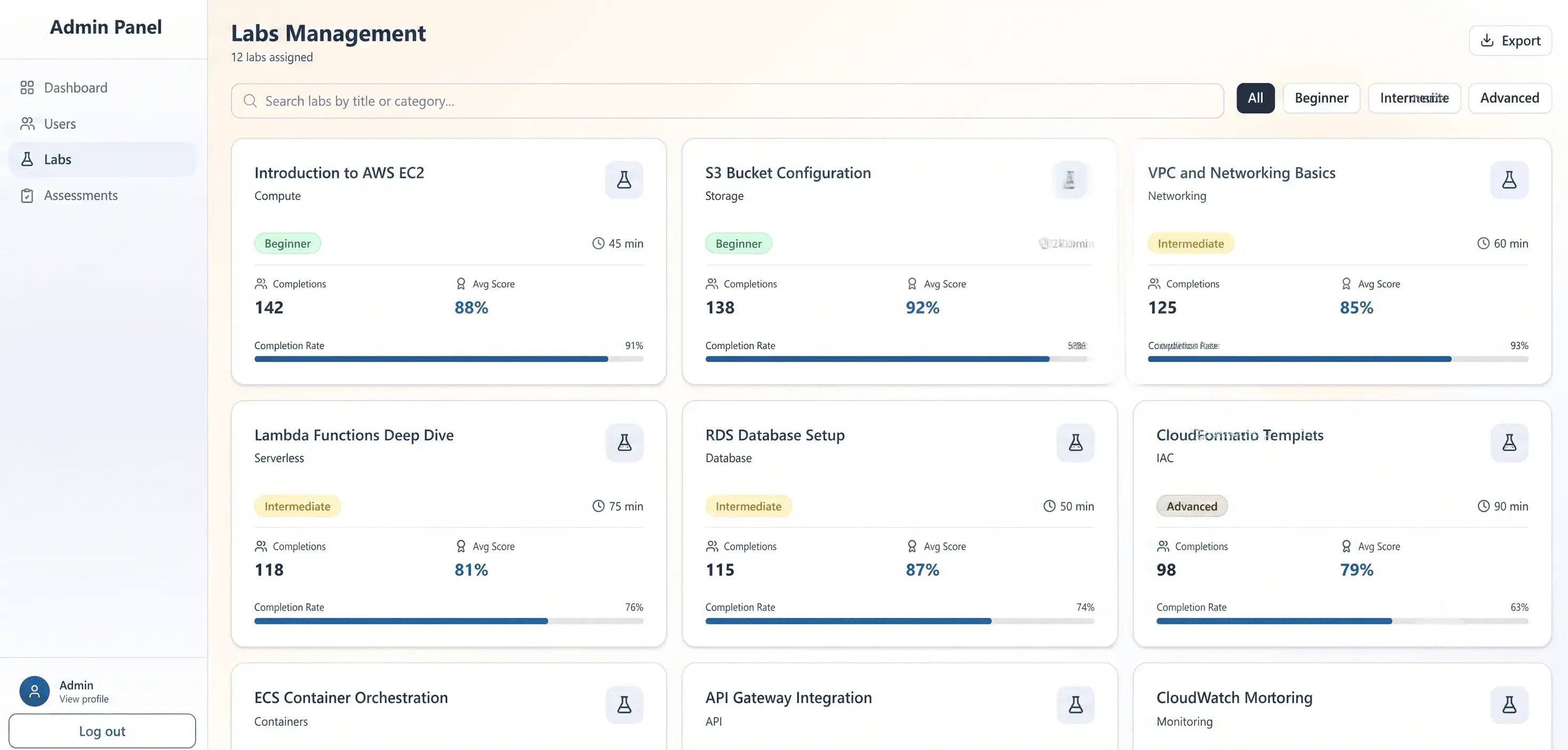The width and height of the screenshot is (1568, 750).
Task: Click the clock icon beside 60 min
Action: click(1483, 243)
